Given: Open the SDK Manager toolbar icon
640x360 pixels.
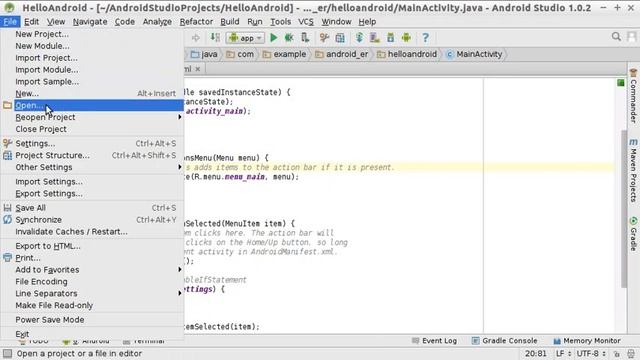Looking at the screenshot, I should [391, 38].
